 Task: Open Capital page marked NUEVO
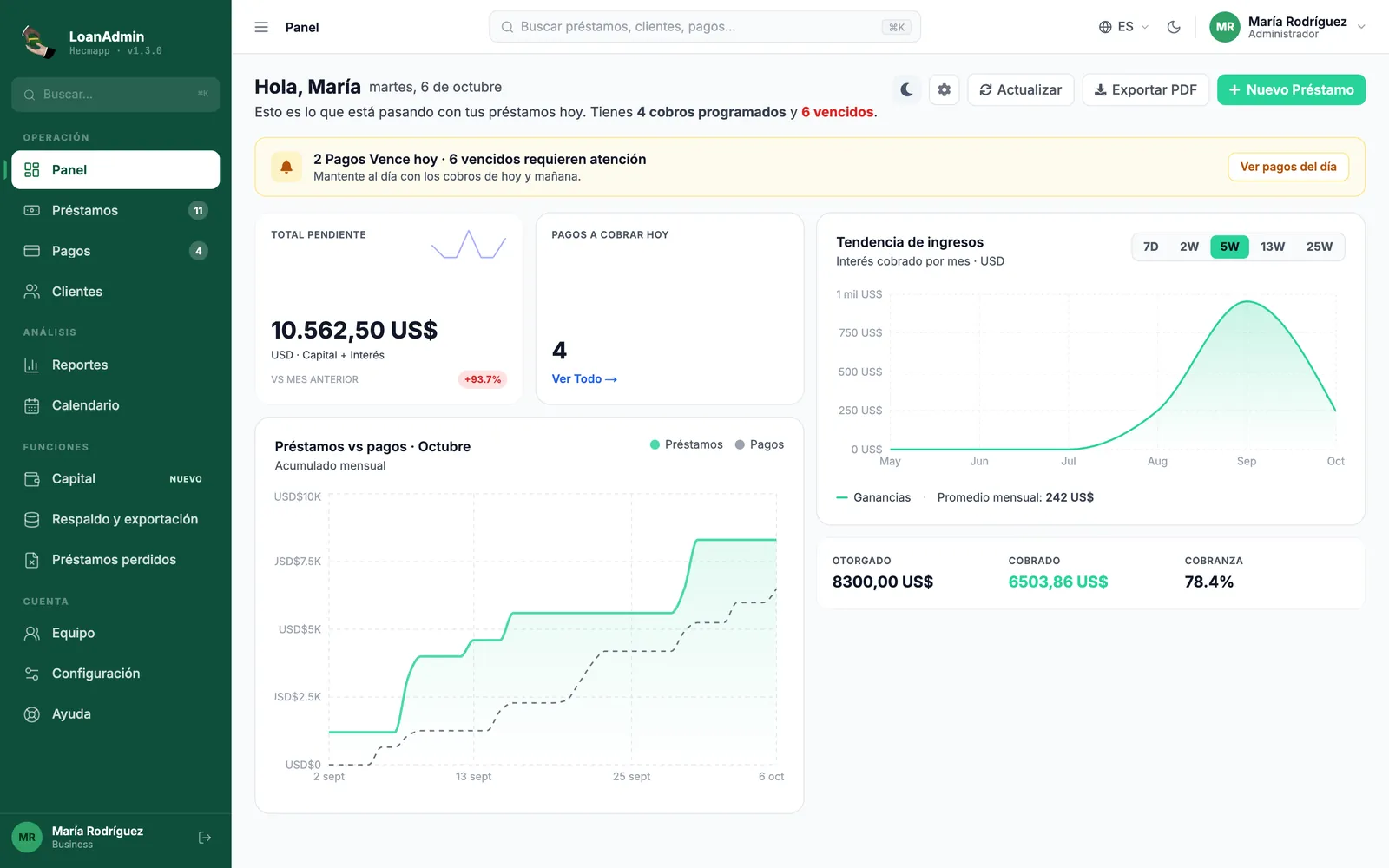click(115, 478)
